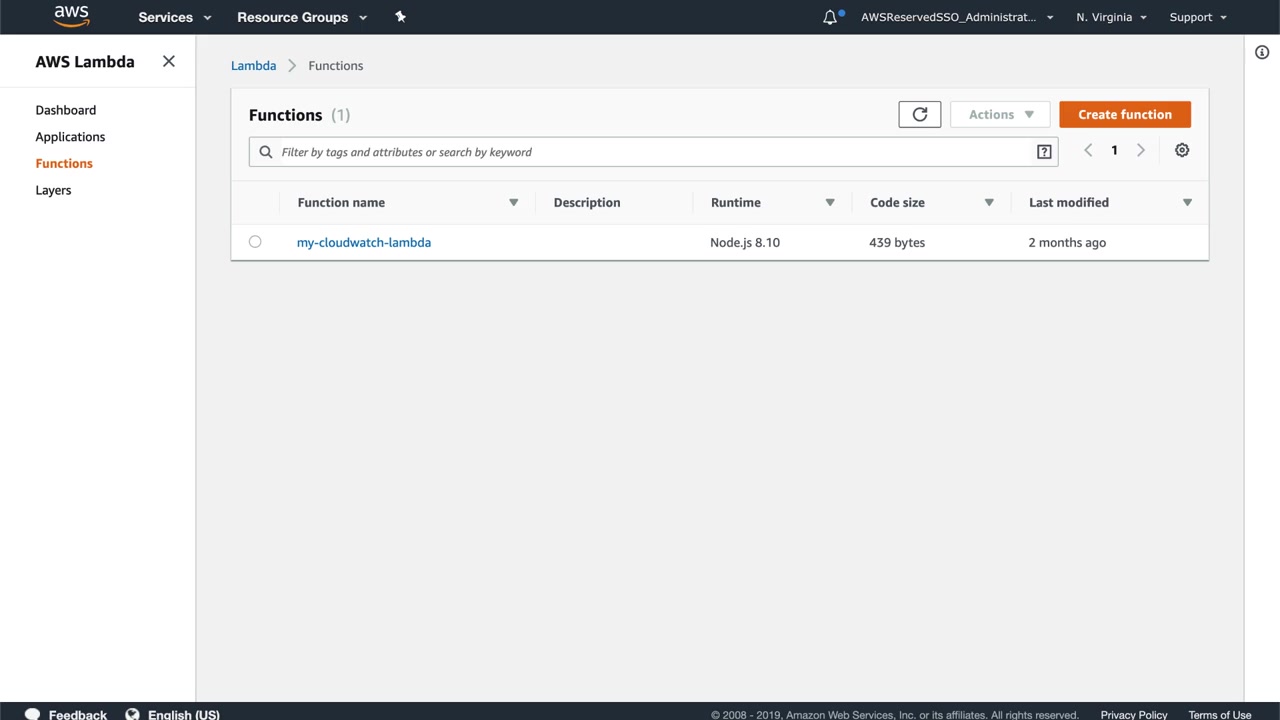Expand the Actions dropdown
Image resolution: width=1280 pixels, height=720 pixels.
(1000, 115)
